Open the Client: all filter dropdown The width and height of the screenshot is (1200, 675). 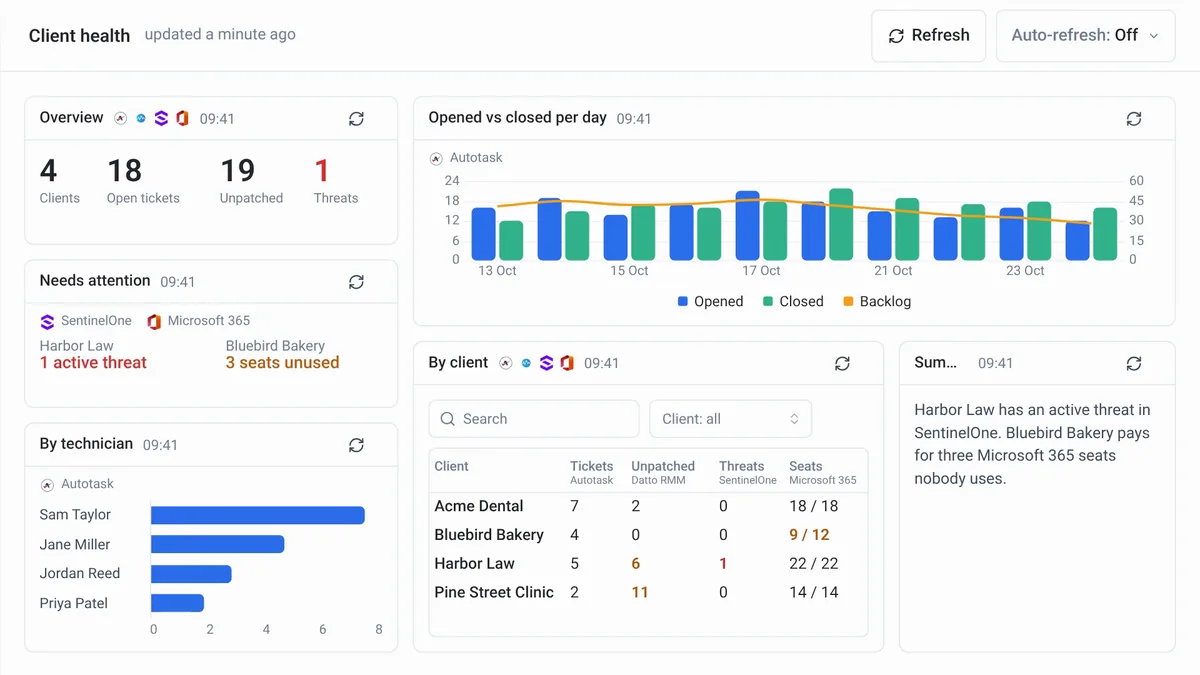pos(731,419)
